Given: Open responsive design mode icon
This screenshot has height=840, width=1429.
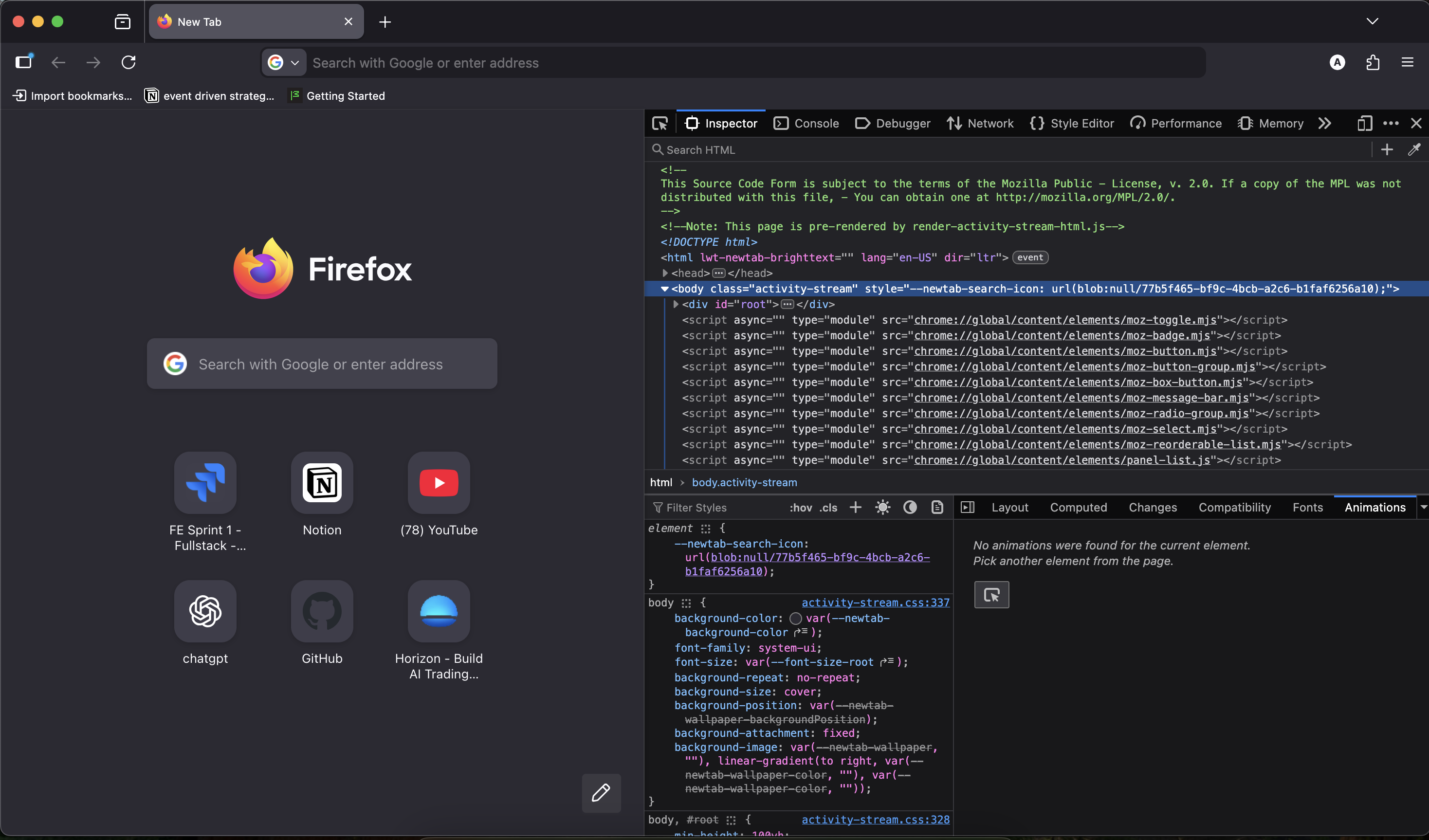Looking at the screenshot, I should click(1364, 124).
